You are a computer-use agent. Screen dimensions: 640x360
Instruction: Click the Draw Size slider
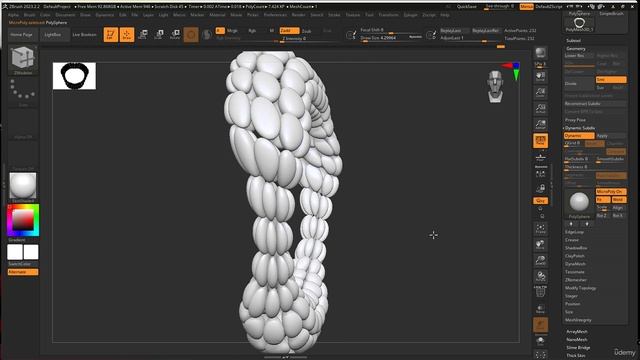coord(391,38)
